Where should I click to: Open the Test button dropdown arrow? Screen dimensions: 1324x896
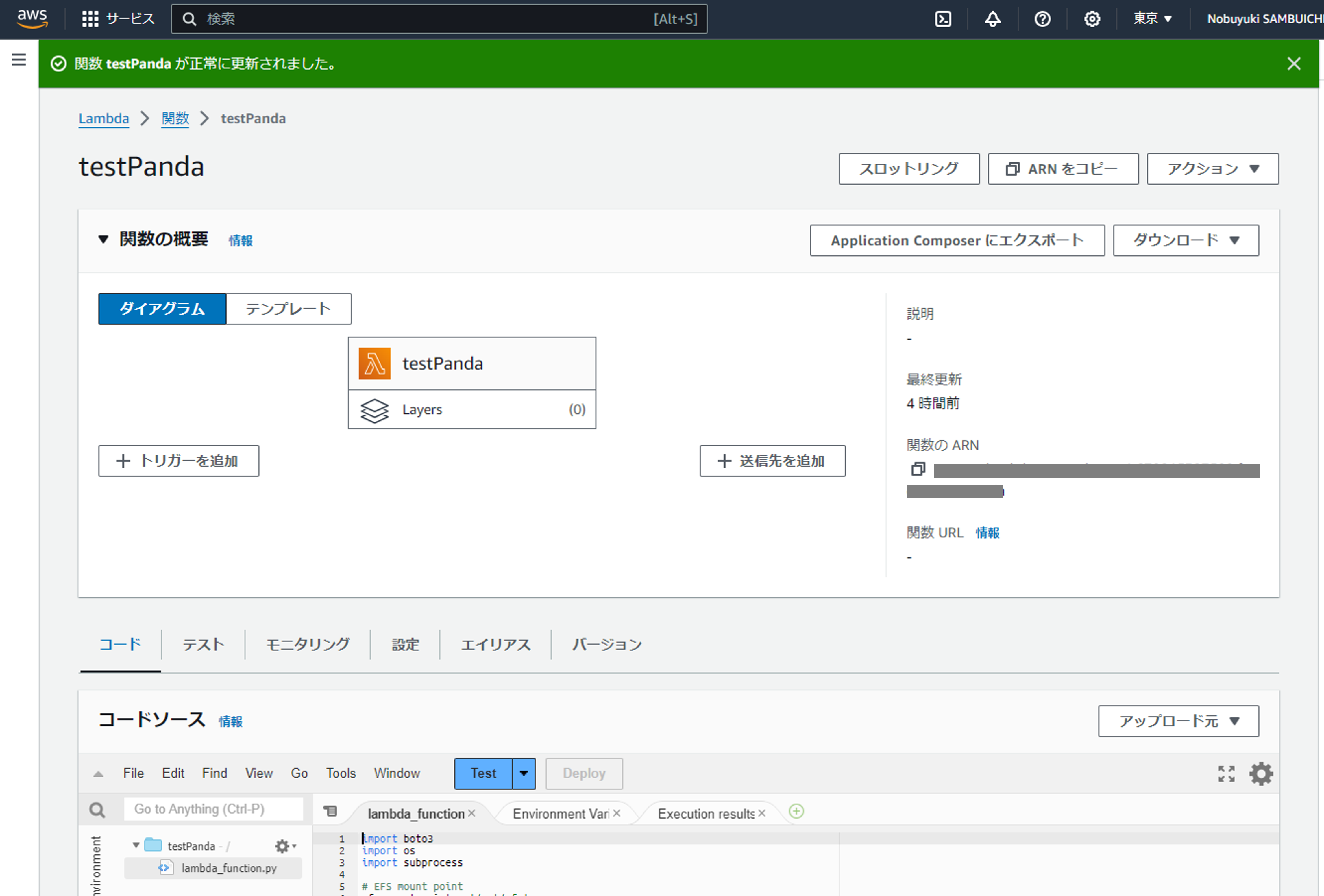tap(524, 773)
